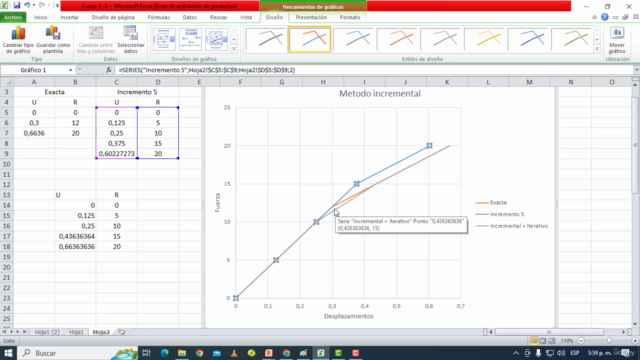Open Vista ribbon tab
Viewport: 640px width, 360px height.
click(246, 18)
